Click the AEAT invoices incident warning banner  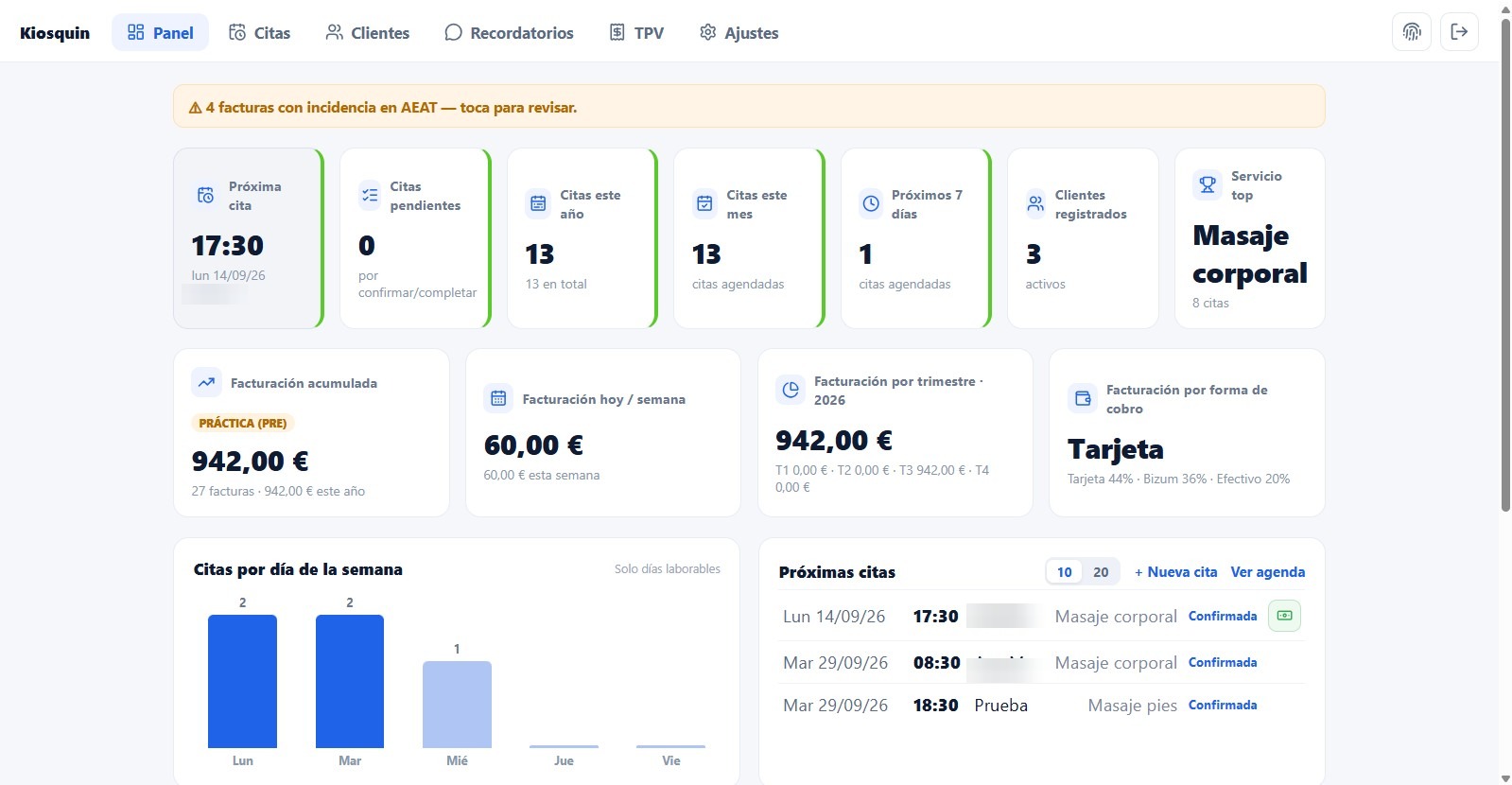tap(749, 107)
